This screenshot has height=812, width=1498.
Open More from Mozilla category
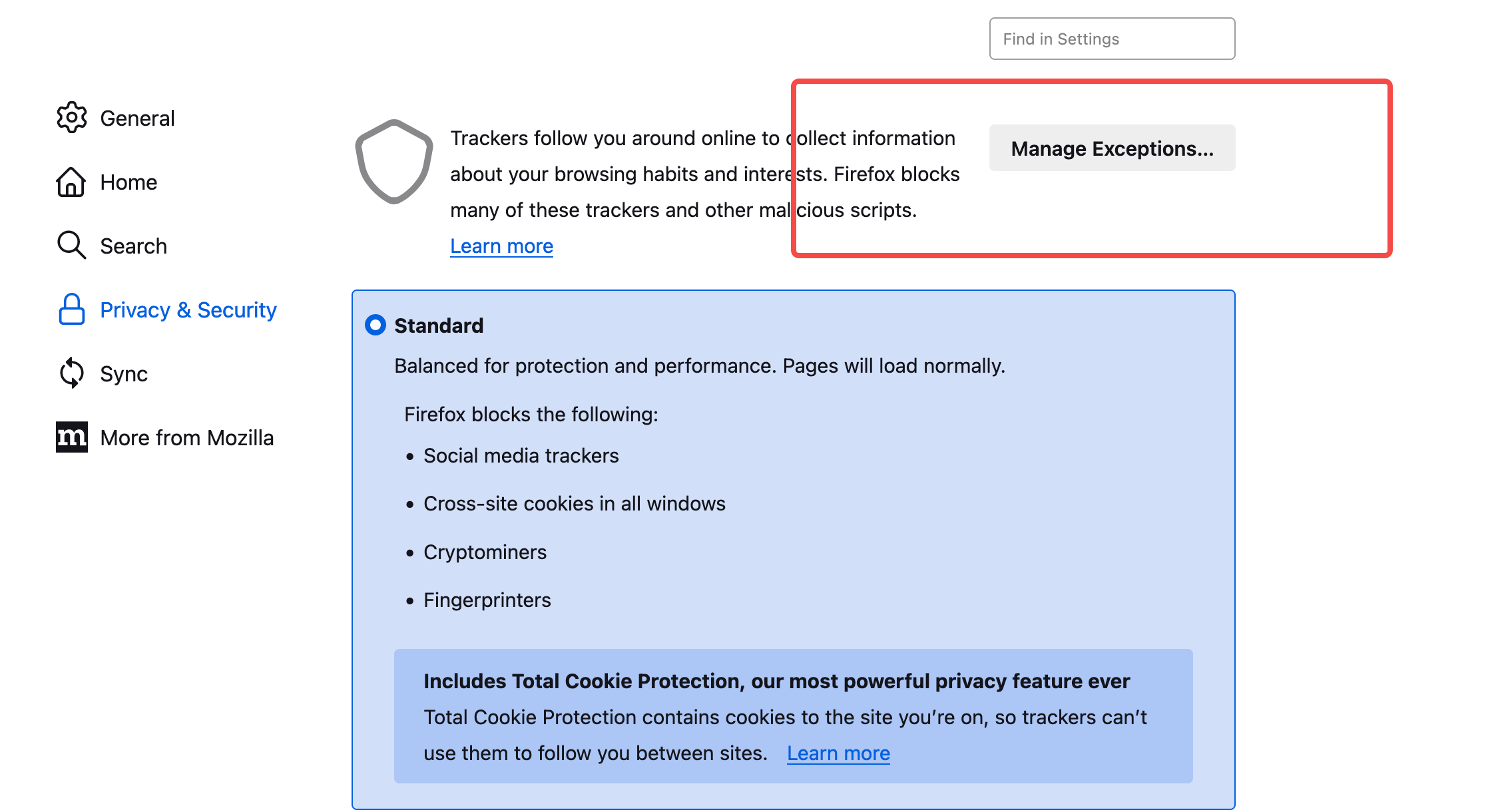pos(186,438)
